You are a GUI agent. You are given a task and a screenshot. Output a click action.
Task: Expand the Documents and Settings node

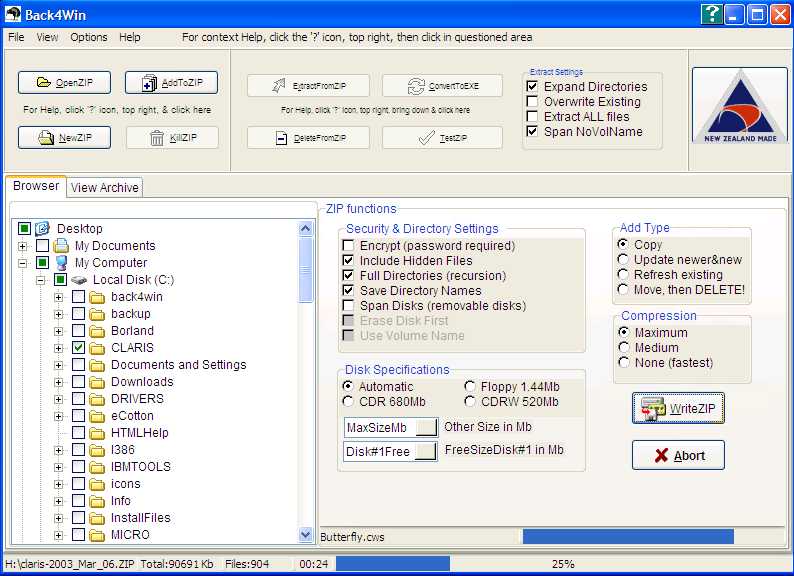pos(59,365)
